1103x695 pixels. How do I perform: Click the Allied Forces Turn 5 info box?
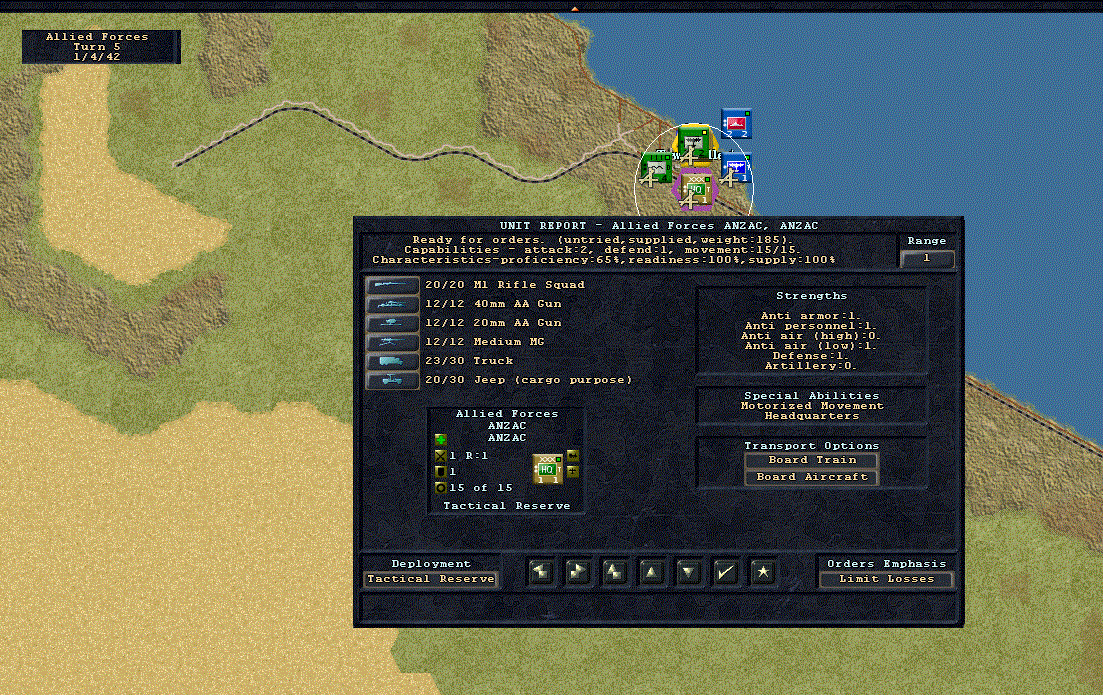[101, 46]
